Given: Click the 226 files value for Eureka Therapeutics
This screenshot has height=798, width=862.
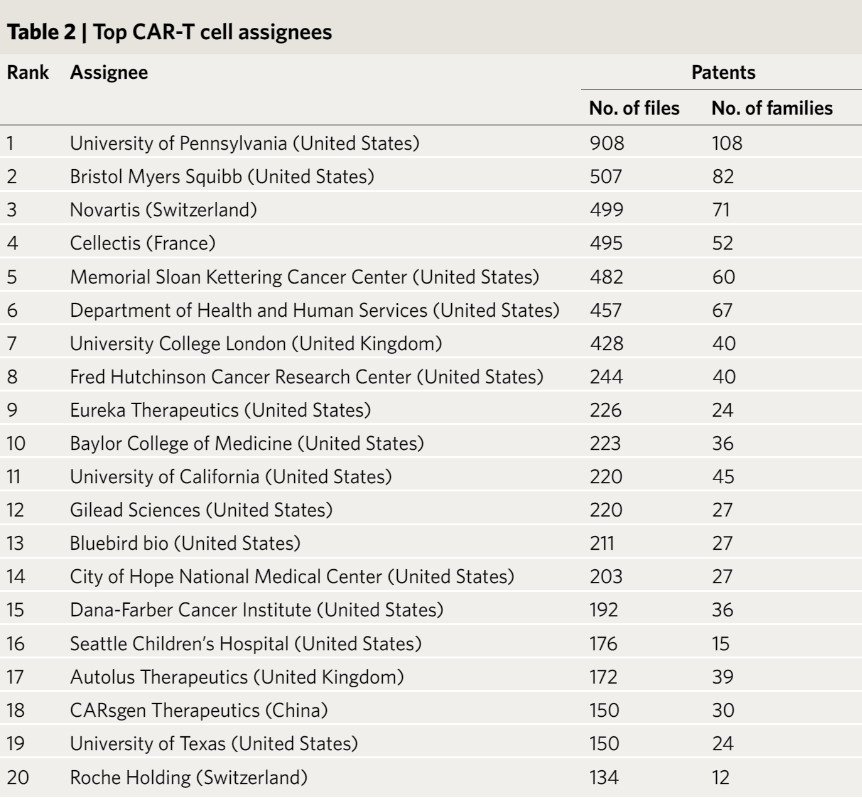Looking at the screenshot, I should pyautogui.click(x=606, y=411).
